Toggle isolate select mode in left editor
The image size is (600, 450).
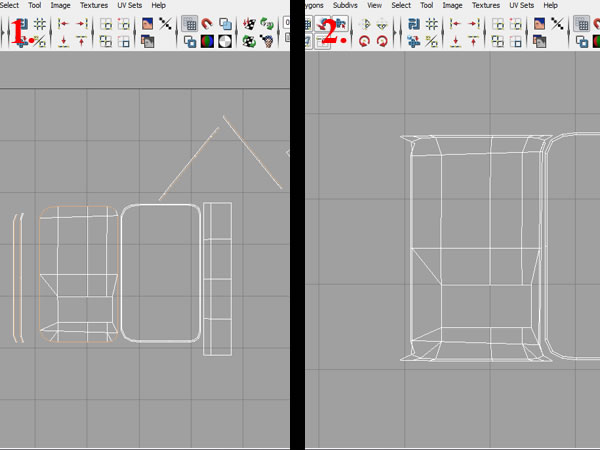coord(106,24)
